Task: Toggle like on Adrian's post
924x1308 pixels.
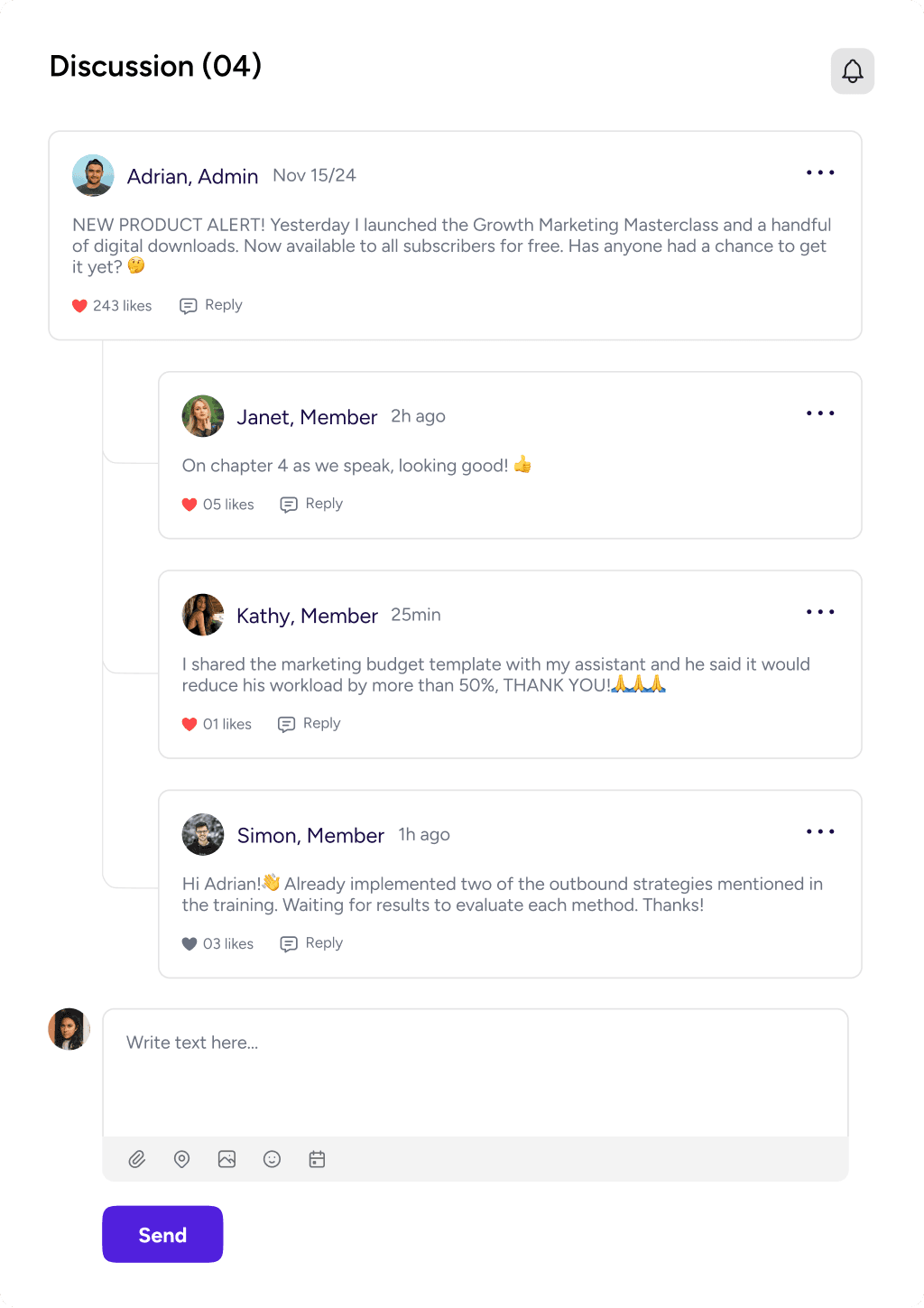Action: 79,306
